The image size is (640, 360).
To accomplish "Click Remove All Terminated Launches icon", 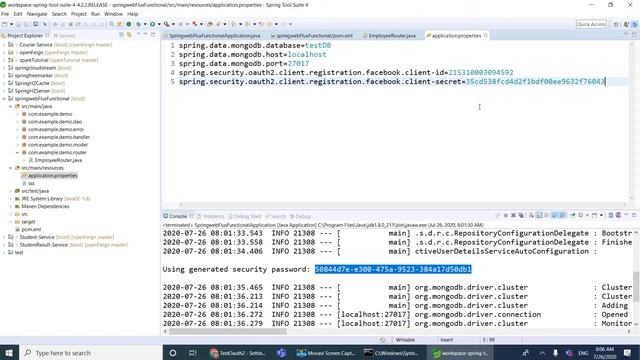I will [521, 215].
